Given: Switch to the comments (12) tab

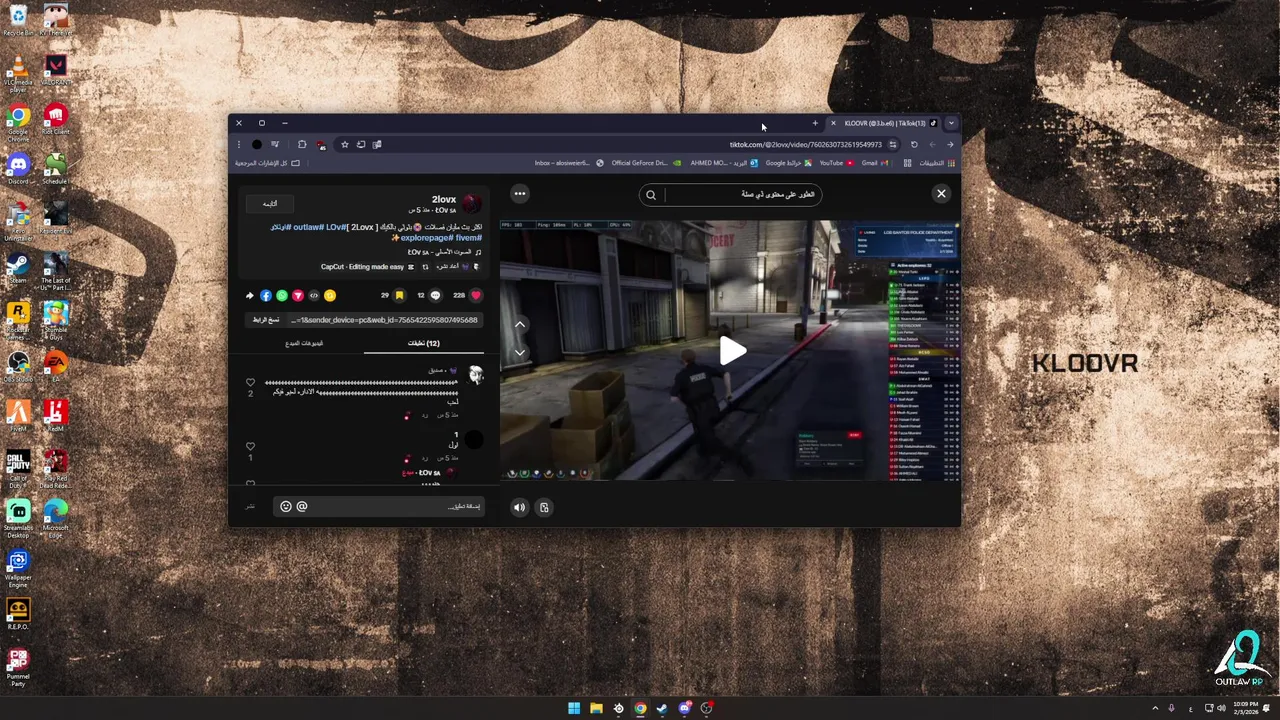Looking at the screenshot, I should pyautogui.click(x=424, y=343).
